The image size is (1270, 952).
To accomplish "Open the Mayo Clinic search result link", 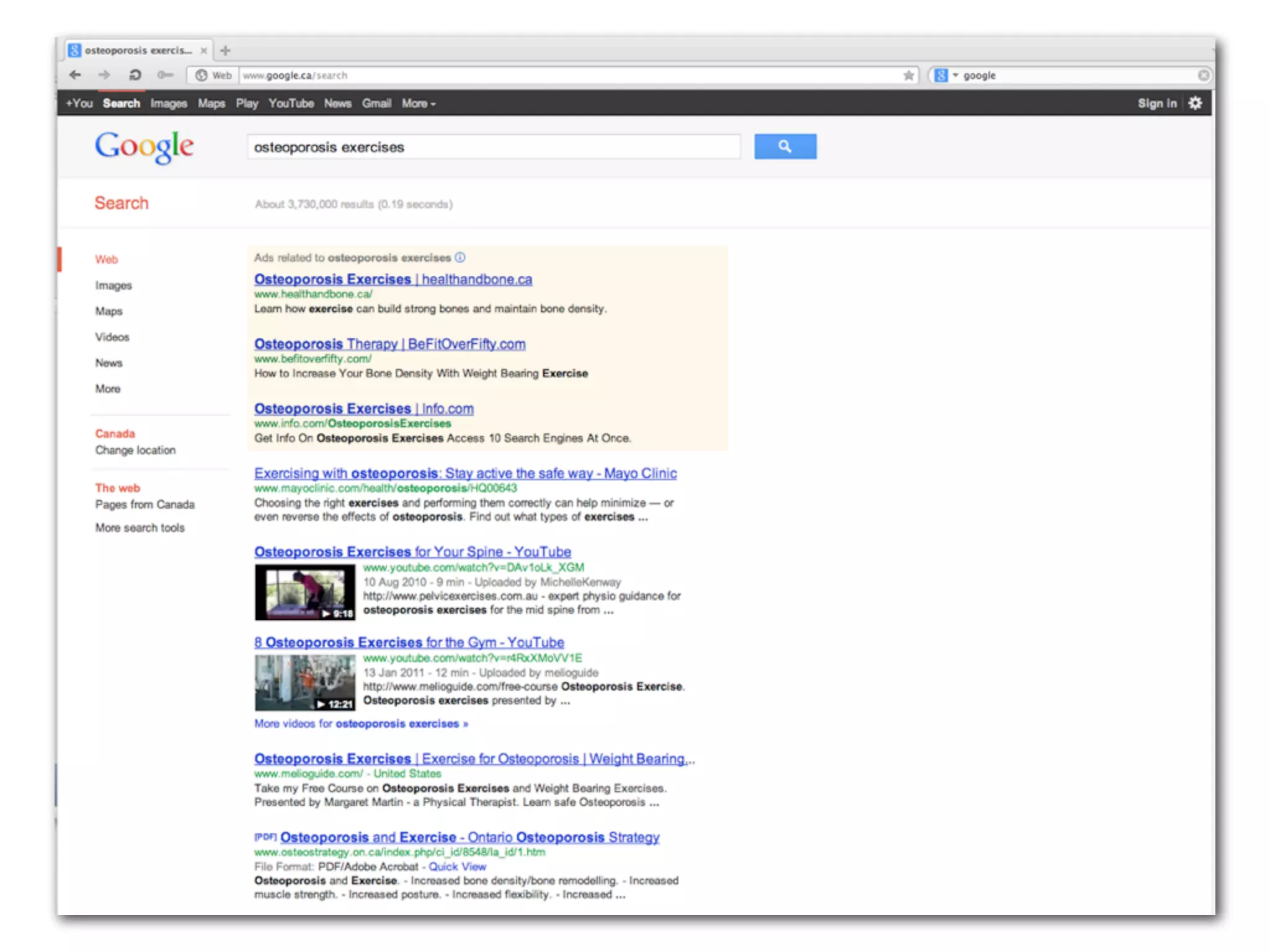I will [x=465, y=474].
